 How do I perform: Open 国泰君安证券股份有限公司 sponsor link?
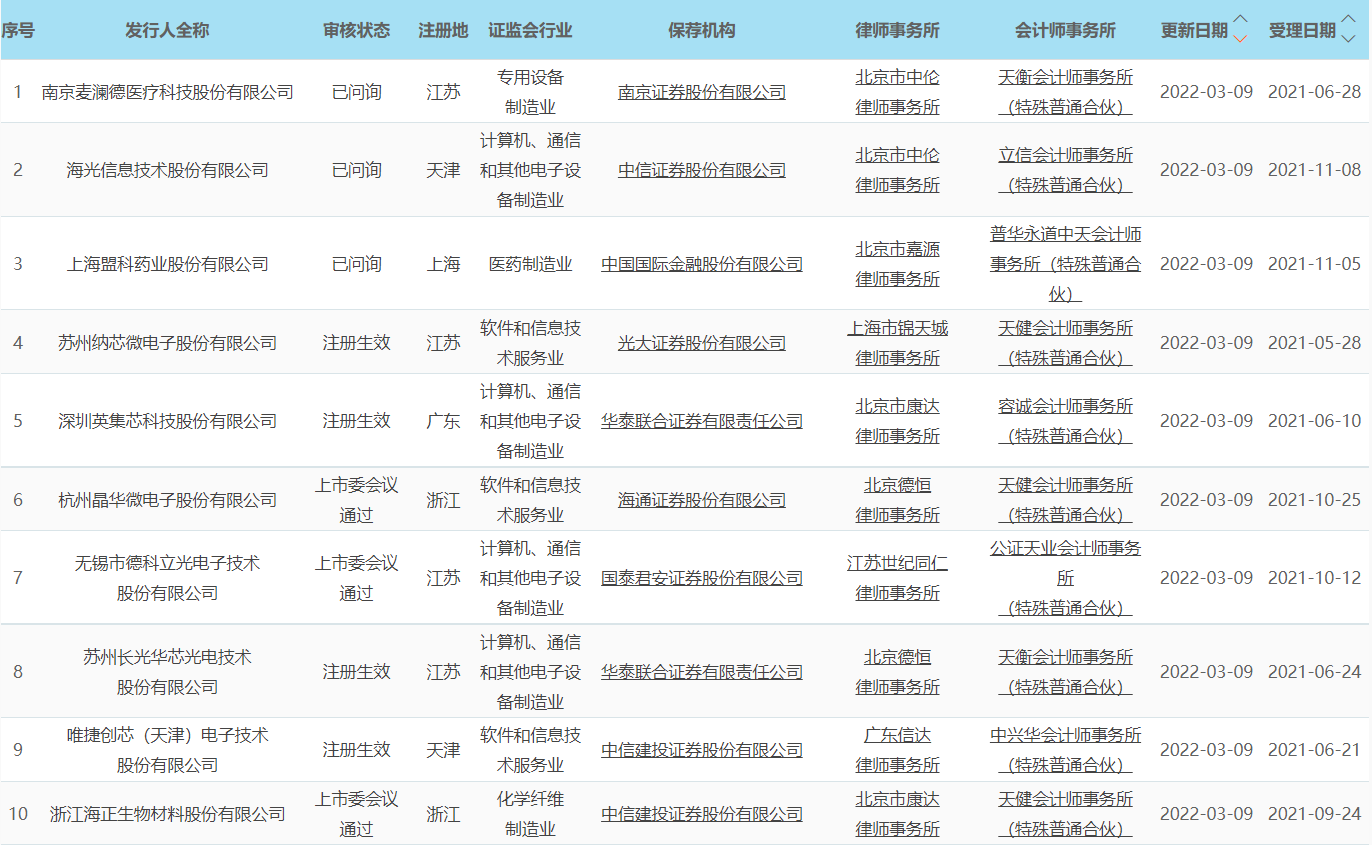coord(702,578)
